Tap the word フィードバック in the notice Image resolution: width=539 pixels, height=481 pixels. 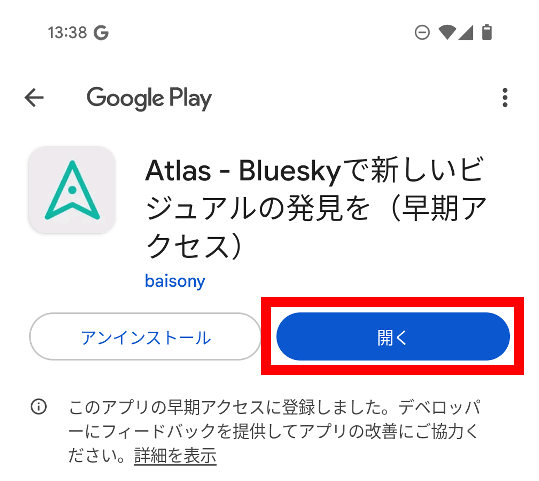[159, 431]
